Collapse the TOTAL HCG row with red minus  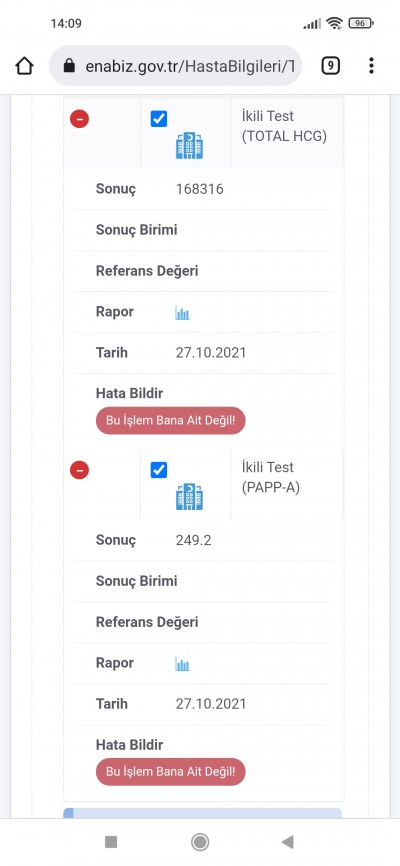pos(80,118)
